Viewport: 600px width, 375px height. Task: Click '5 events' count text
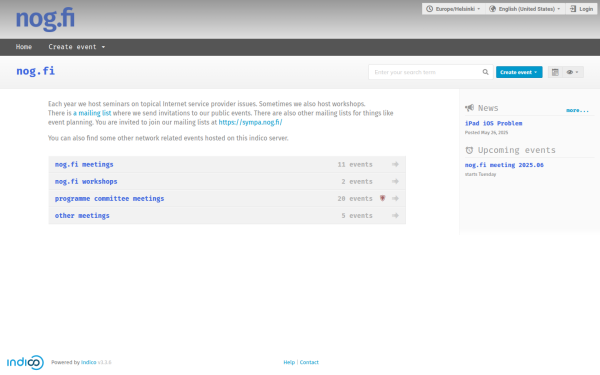tap(357, 216)
